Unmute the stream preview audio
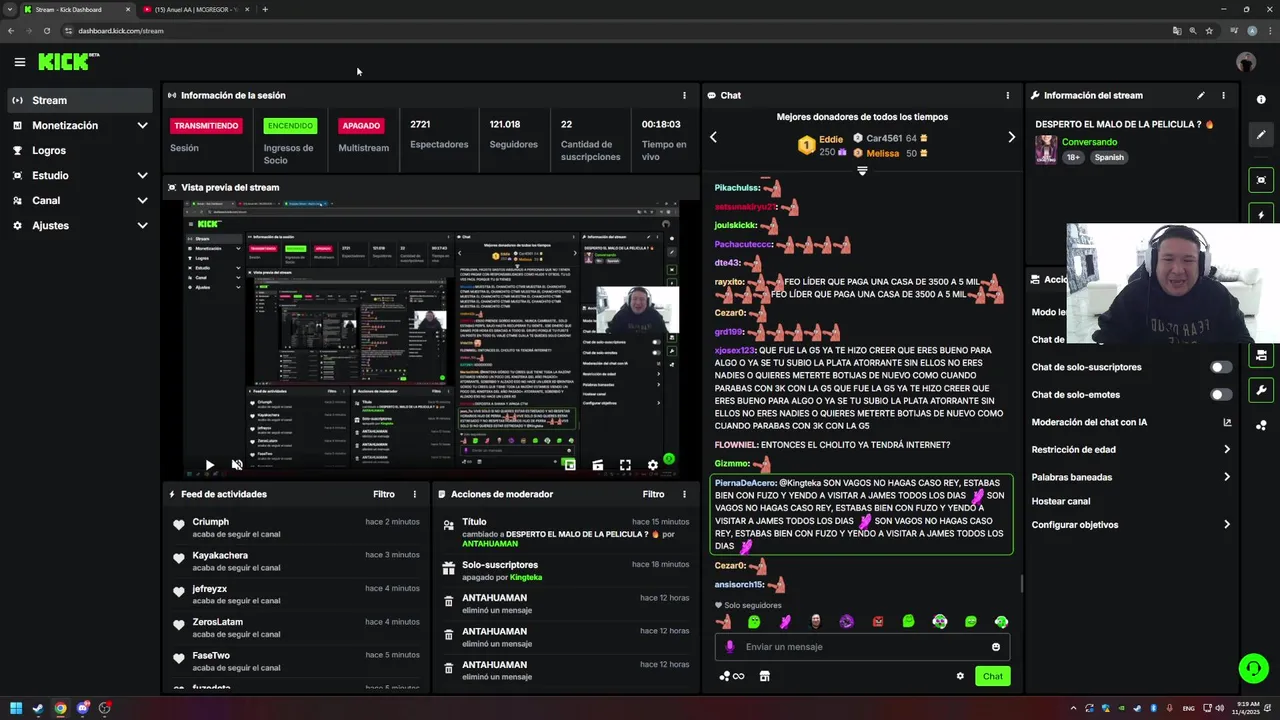 tap(237, 465)
